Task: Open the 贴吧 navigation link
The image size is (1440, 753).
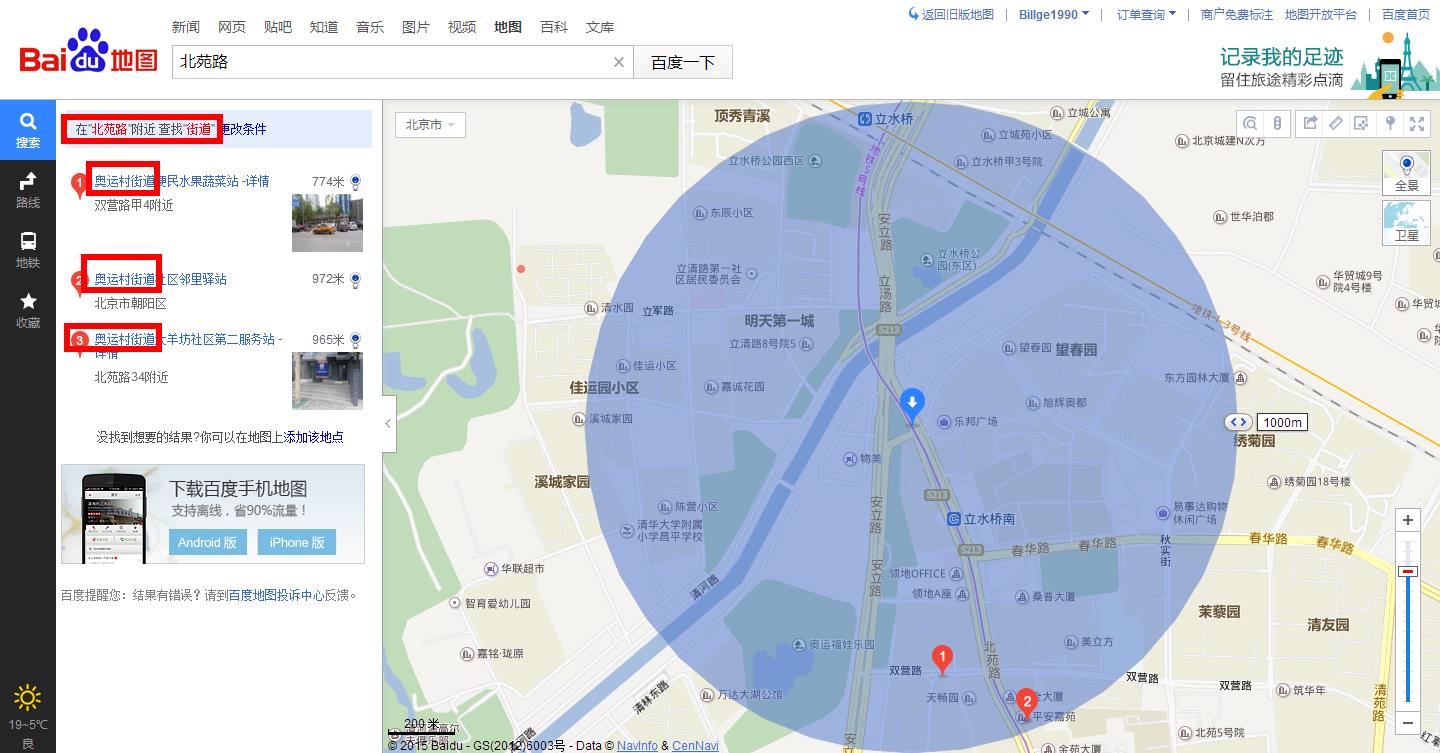Action: (278, 27)
